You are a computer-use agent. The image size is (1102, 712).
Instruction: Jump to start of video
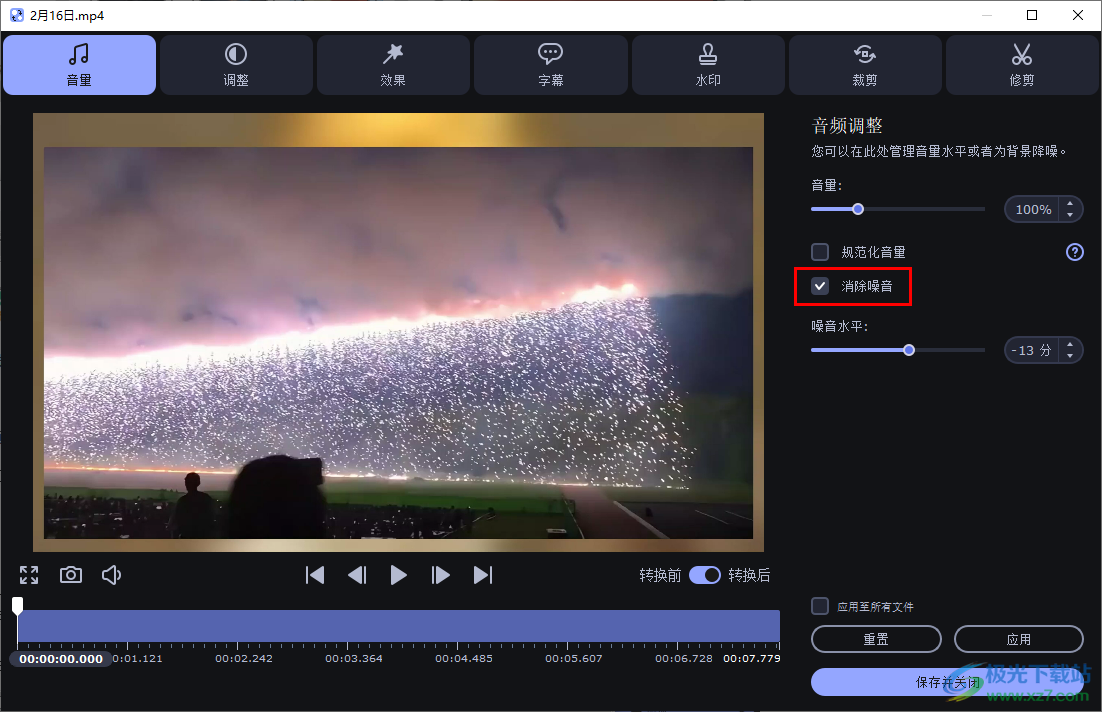click(315, 575)
